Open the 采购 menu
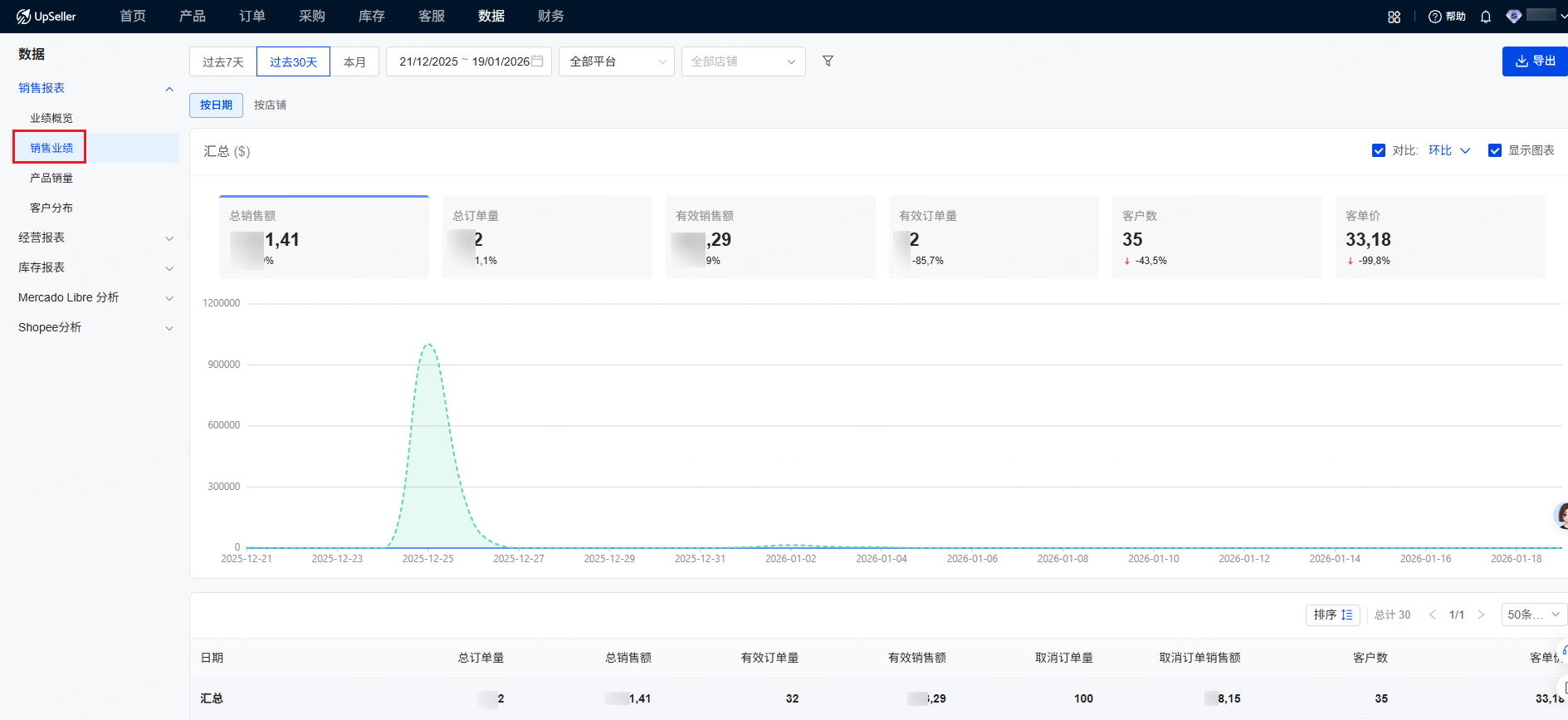1568x720 pixels. click(312, 17)
